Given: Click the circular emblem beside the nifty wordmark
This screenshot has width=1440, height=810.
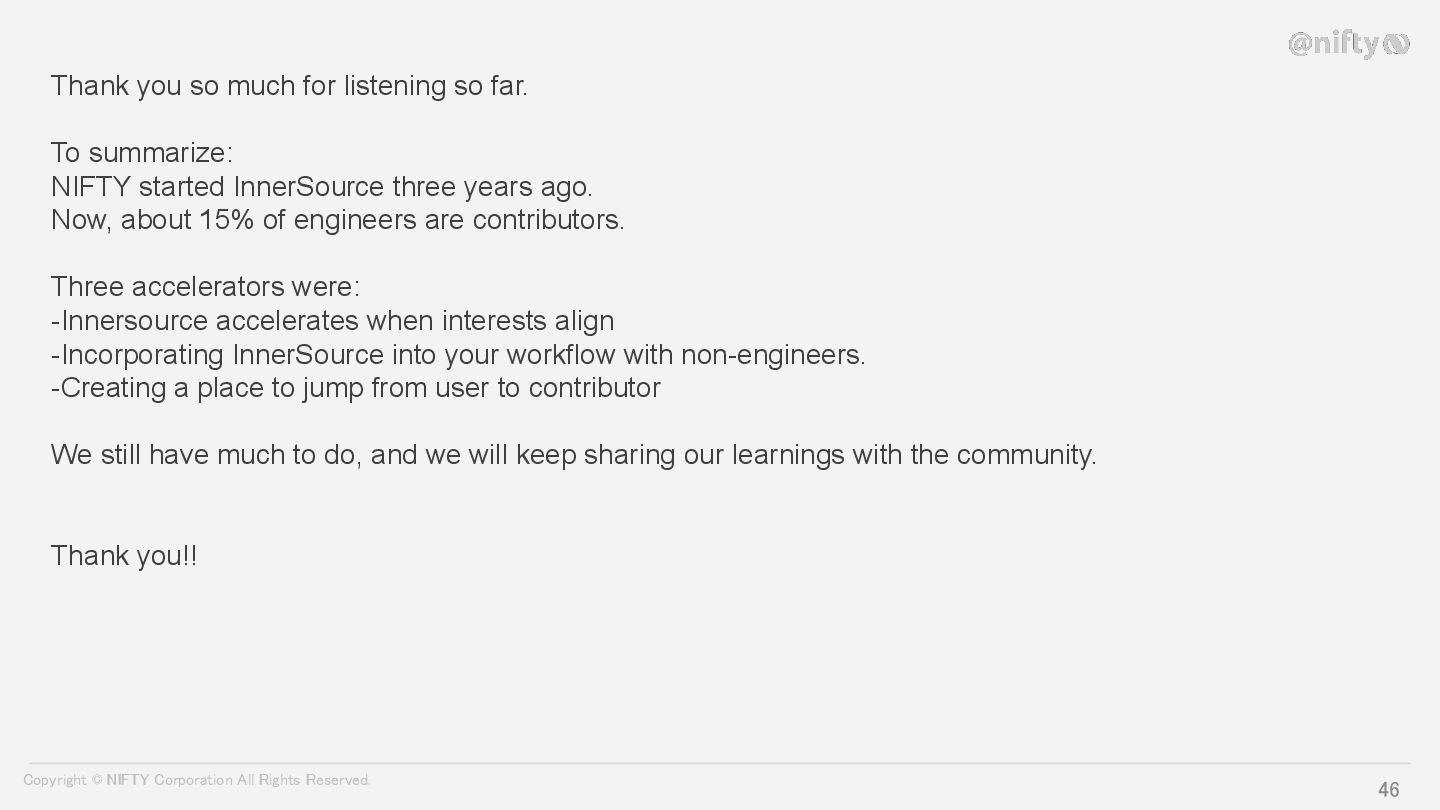Looking at the screenshot, I should tap(1397, 44).
